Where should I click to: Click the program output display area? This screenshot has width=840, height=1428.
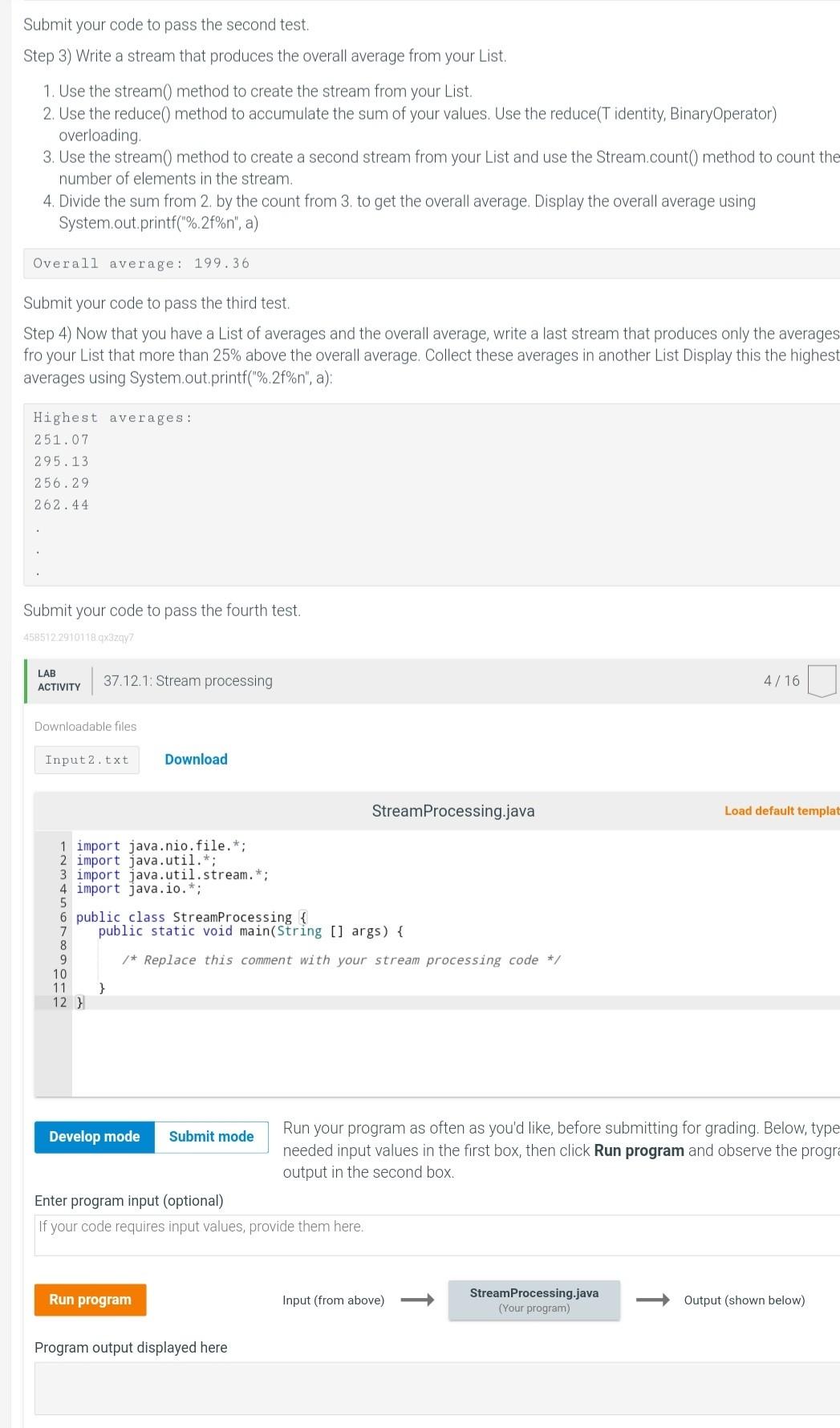click(437, 1388)
